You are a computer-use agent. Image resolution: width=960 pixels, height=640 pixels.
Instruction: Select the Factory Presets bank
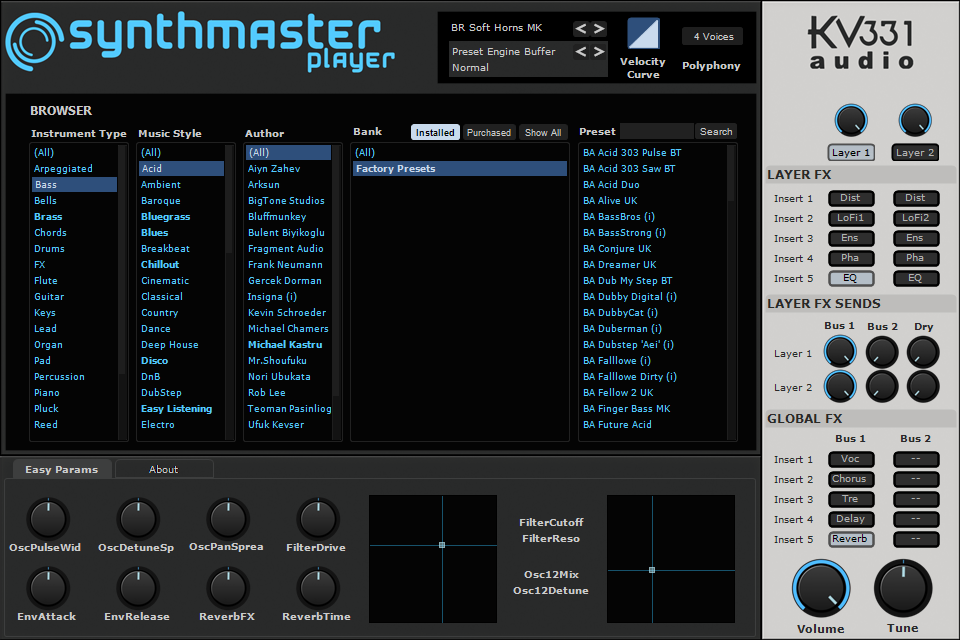tap(460, 168)
